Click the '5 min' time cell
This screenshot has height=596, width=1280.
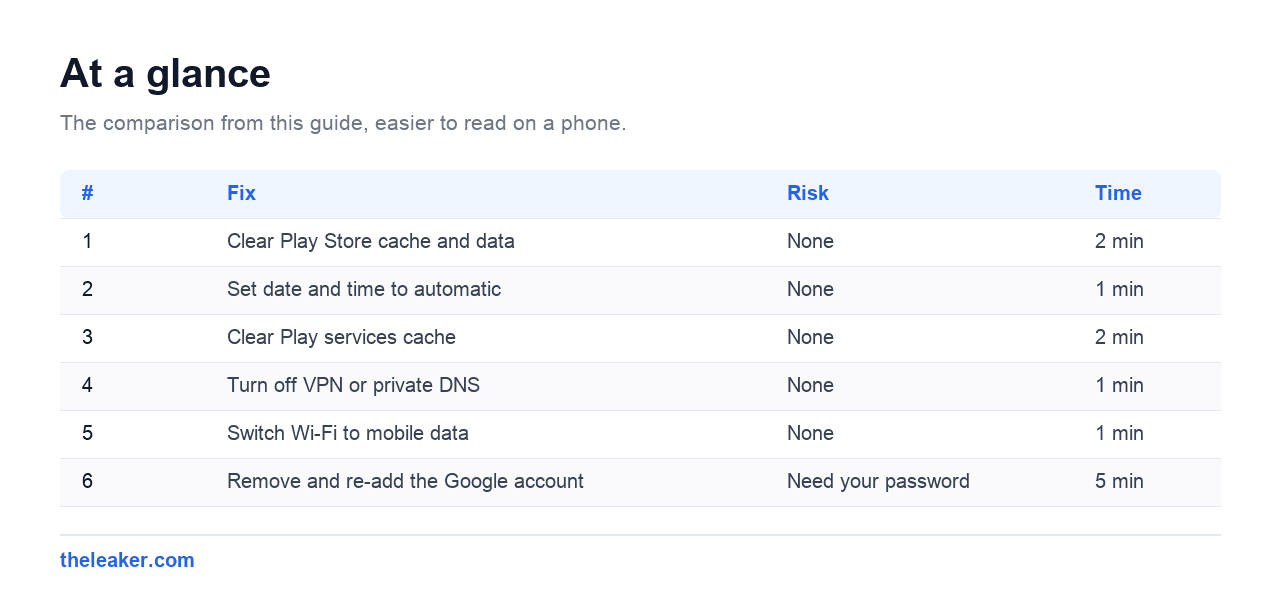pyautogui.click(x=1119, y=481)
